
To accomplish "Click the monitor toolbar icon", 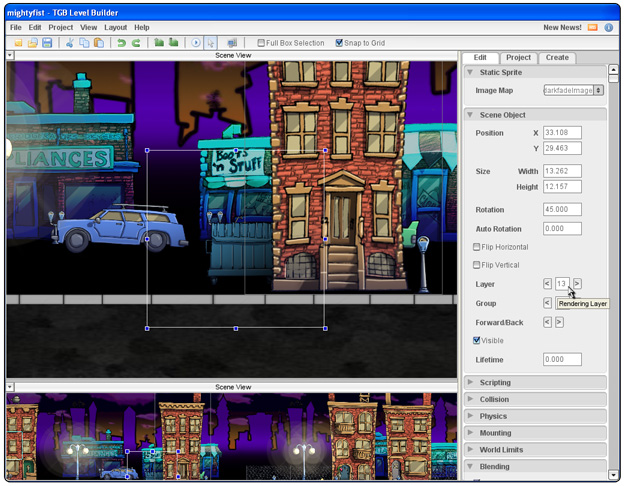I will point(232,43).
